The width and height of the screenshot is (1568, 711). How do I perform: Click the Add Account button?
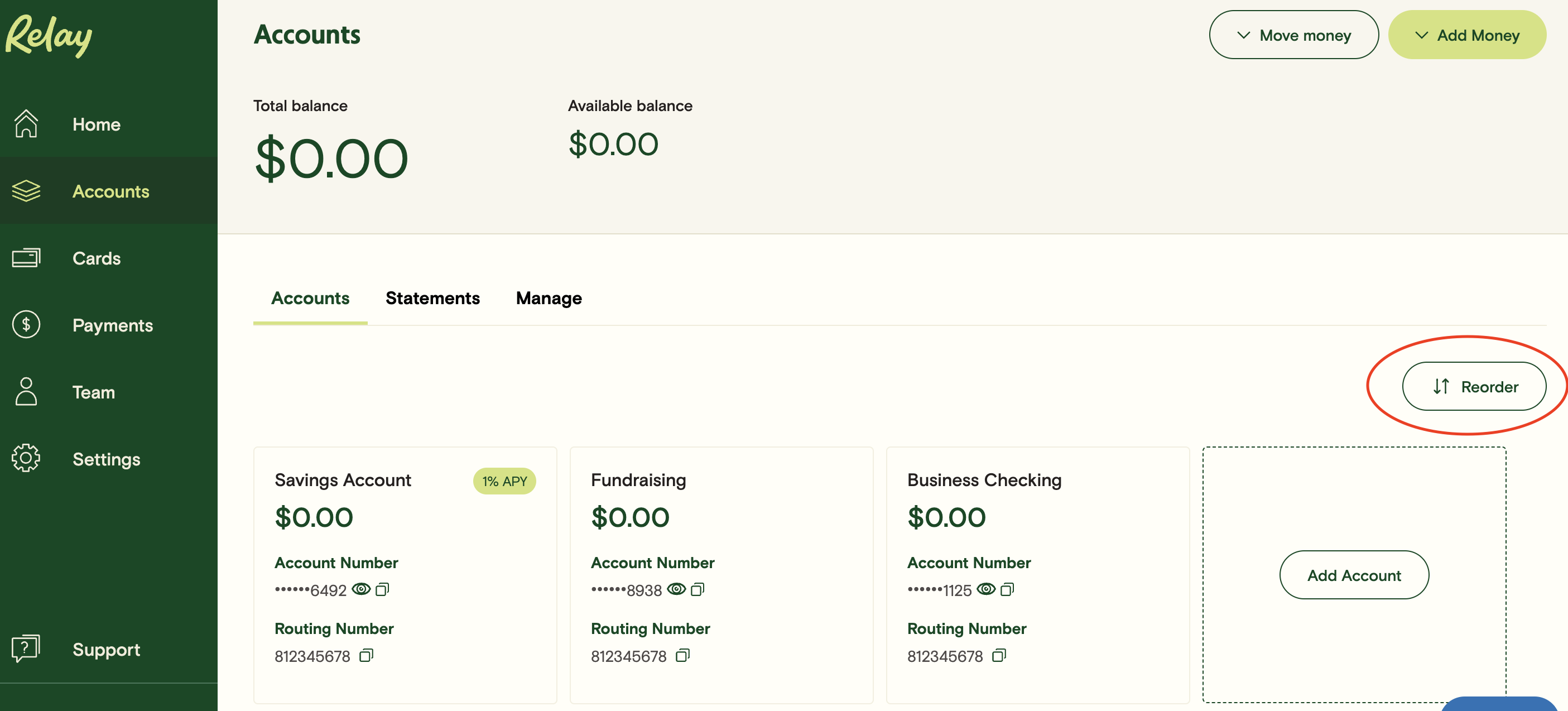[1354, 575]
